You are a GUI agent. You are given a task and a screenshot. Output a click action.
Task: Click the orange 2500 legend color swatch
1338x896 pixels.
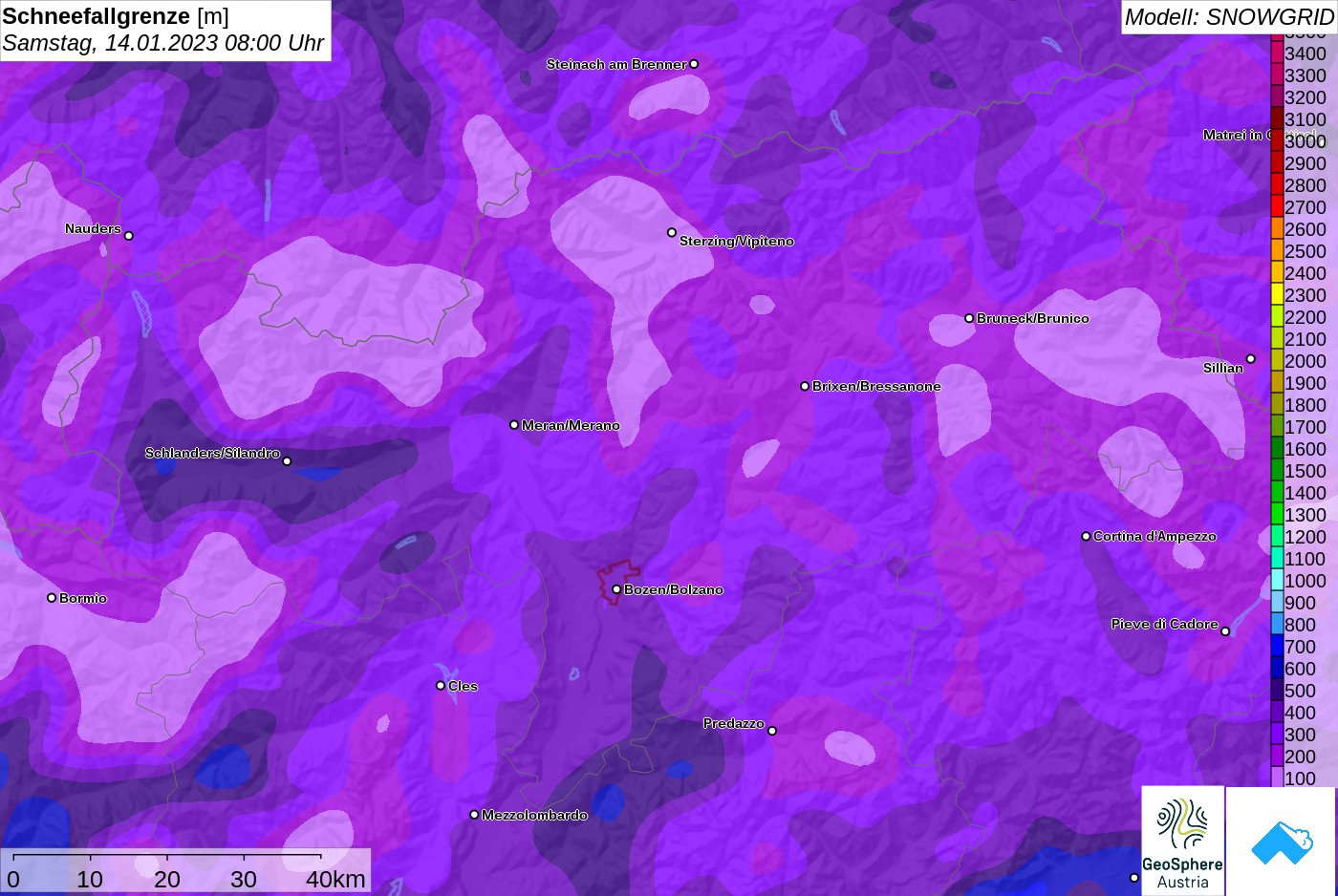click(1277, 251)
